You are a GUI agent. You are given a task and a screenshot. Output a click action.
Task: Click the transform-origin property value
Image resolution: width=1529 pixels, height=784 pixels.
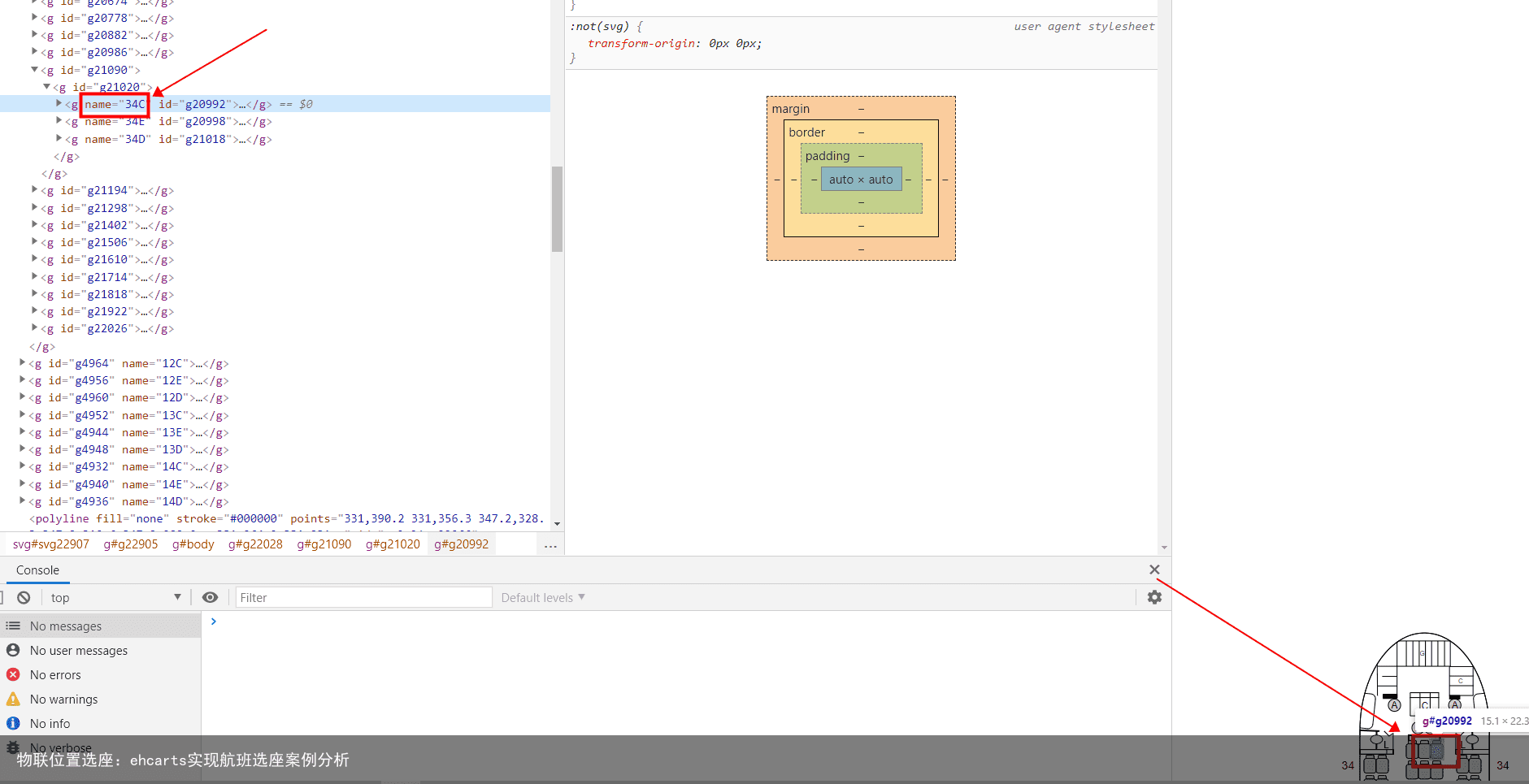pos(735,44)
